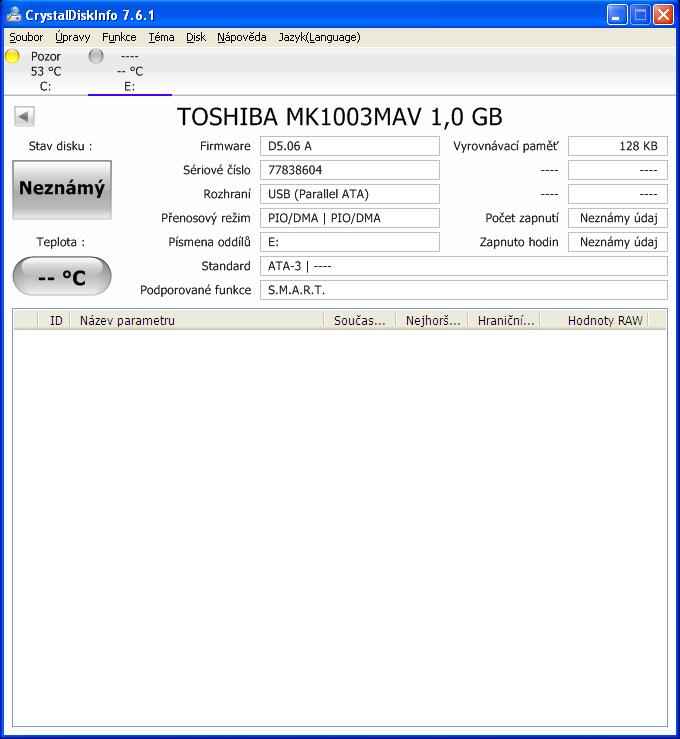Click the Teplota label
Viewport: 680px width, 739px height.
pos(61,242)
